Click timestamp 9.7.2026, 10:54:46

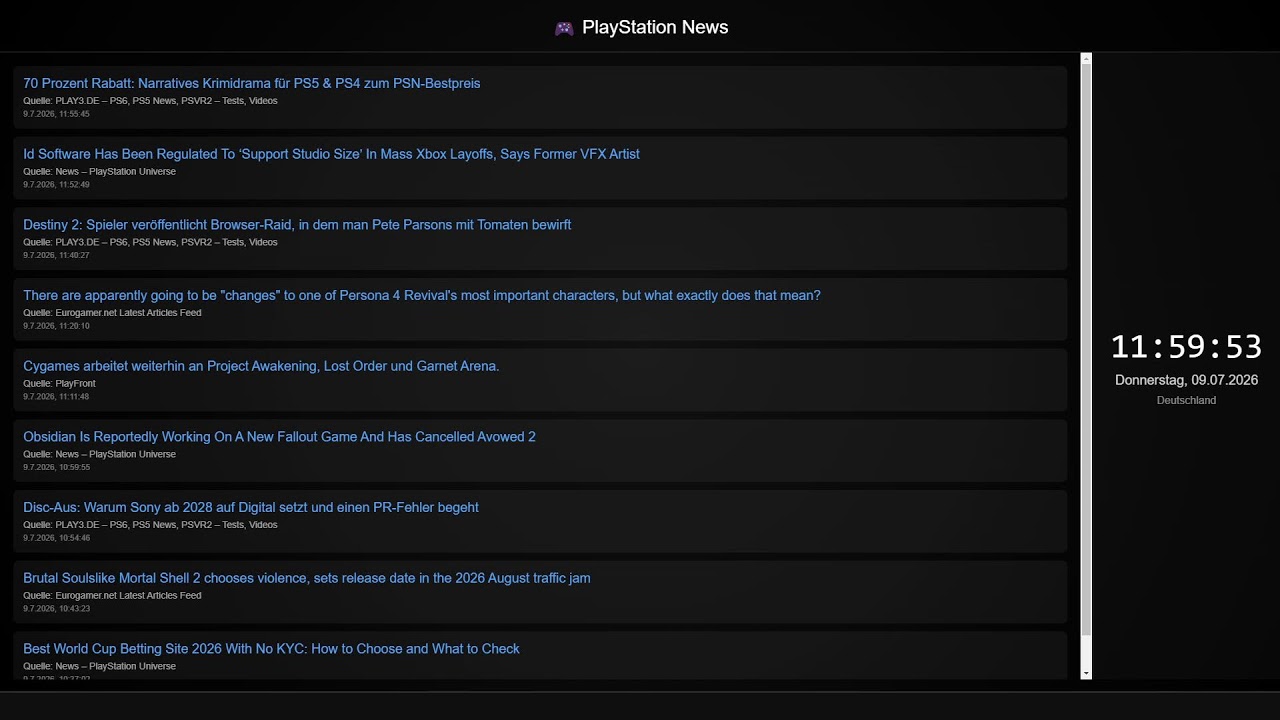pos(56,538)
